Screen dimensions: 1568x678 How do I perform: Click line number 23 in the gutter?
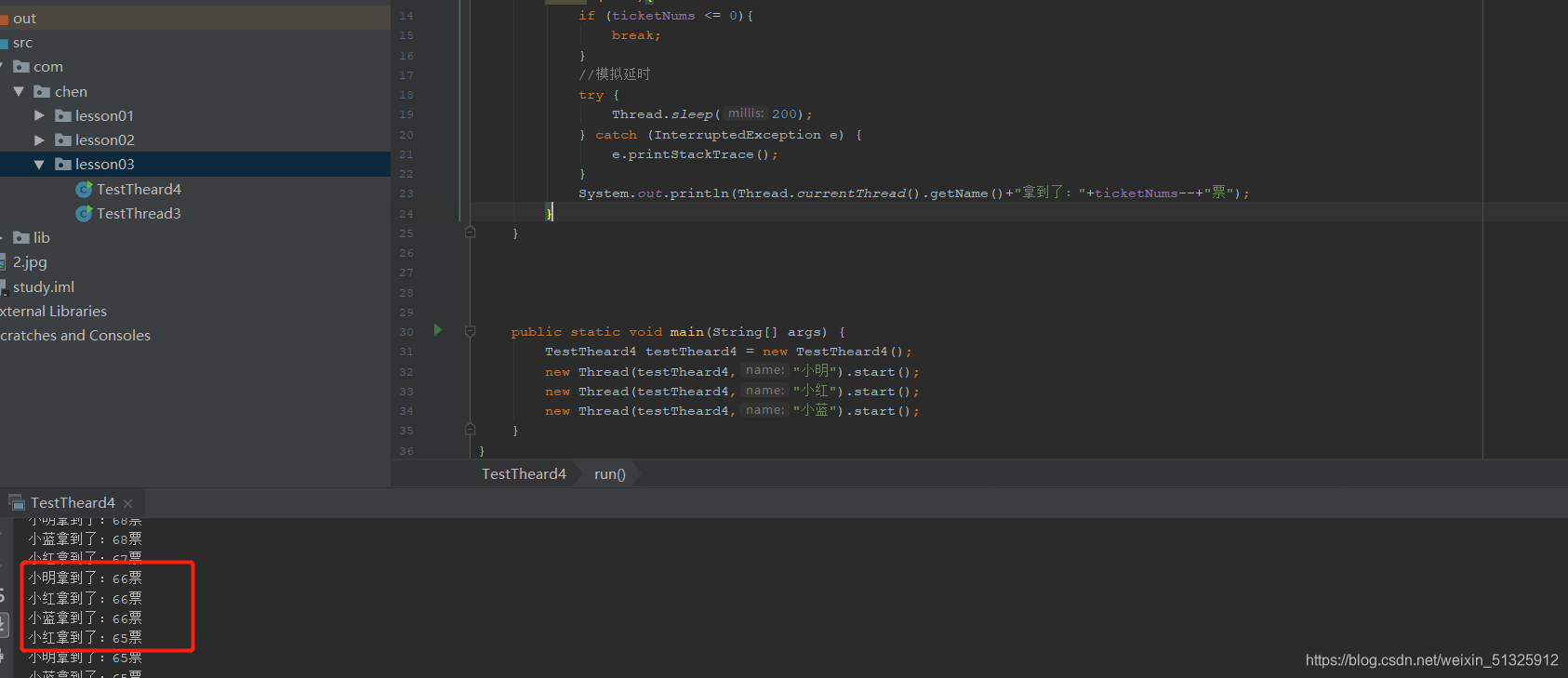(x=406, y=193)
